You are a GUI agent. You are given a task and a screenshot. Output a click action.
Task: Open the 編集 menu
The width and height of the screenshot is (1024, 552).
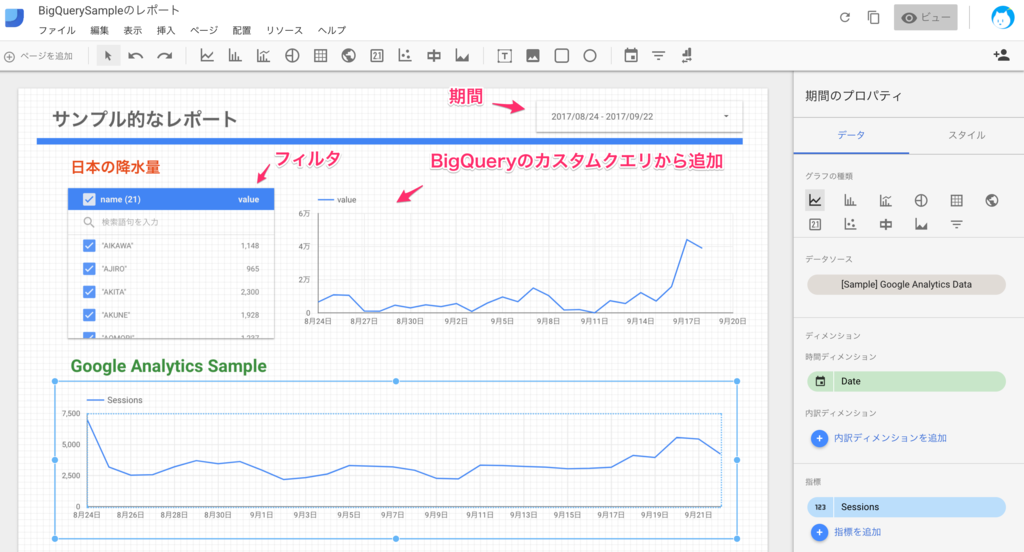(99, 30)
